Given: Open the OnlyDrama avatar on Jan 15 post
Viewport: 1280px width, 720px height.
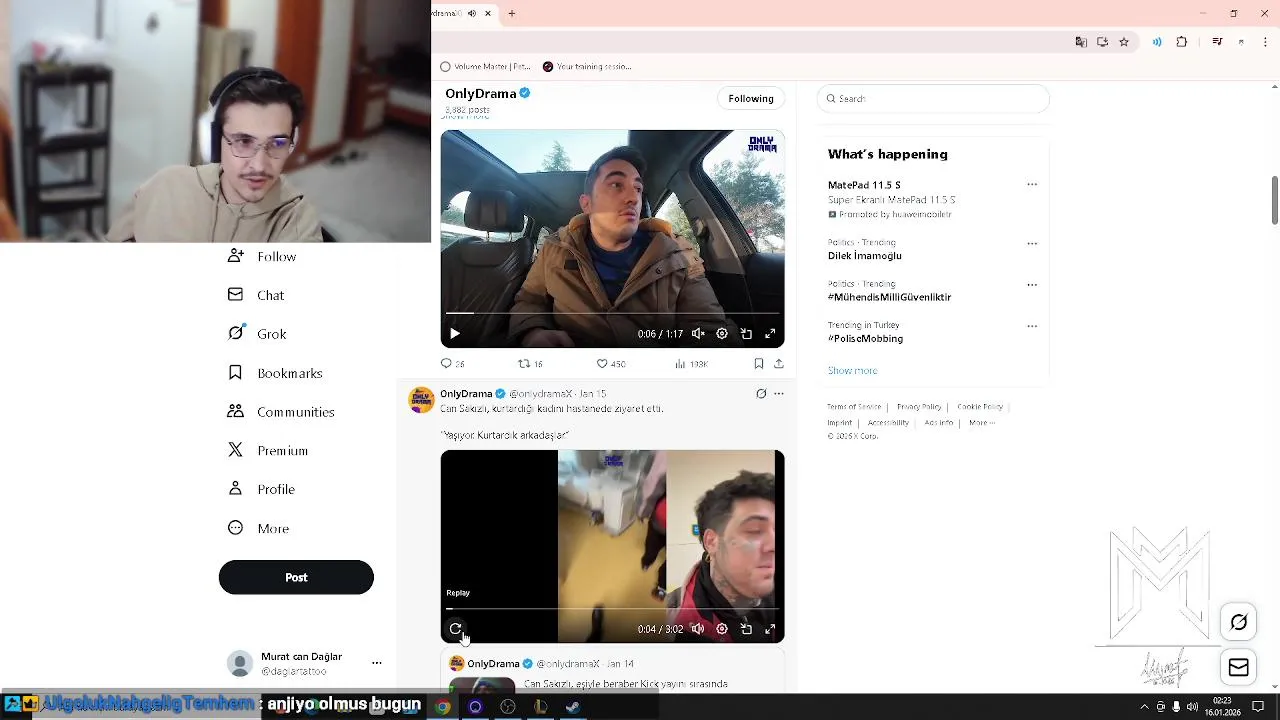Looking at the screenshot, I should [421, 400].
